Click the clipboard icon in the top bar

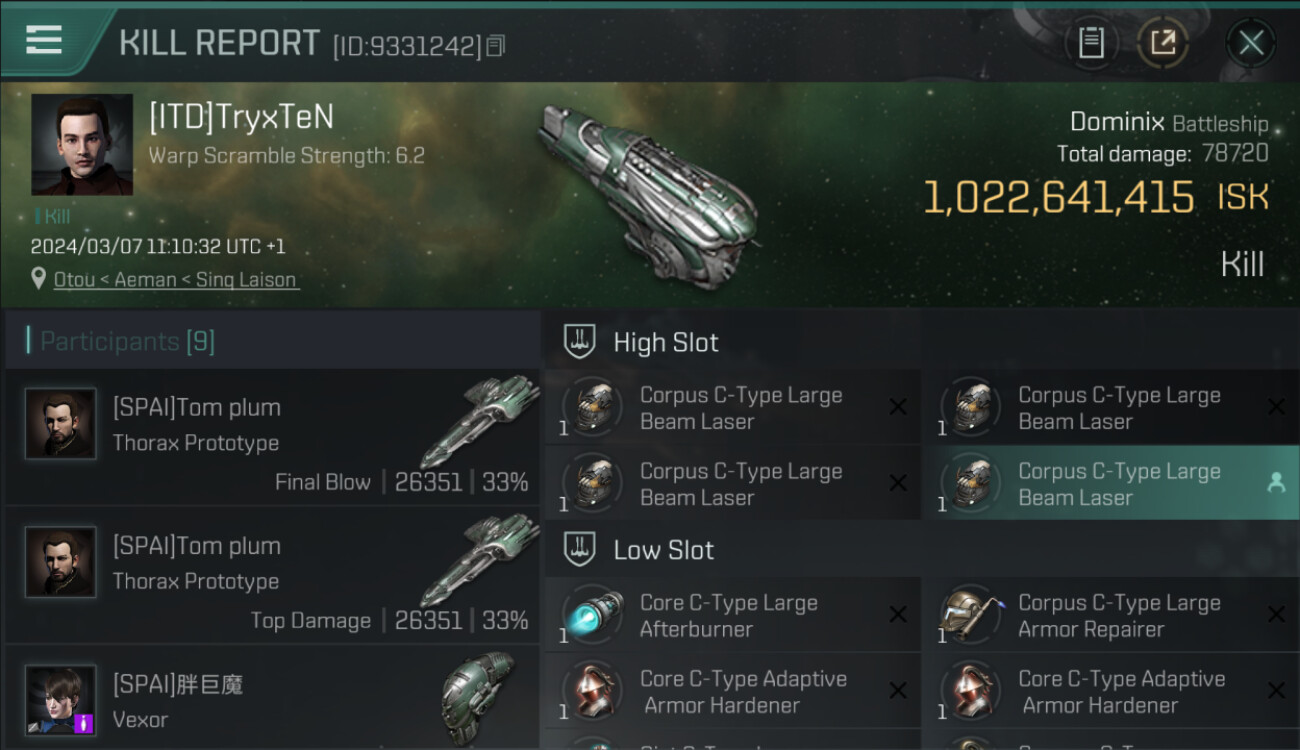click(1091, 43)
